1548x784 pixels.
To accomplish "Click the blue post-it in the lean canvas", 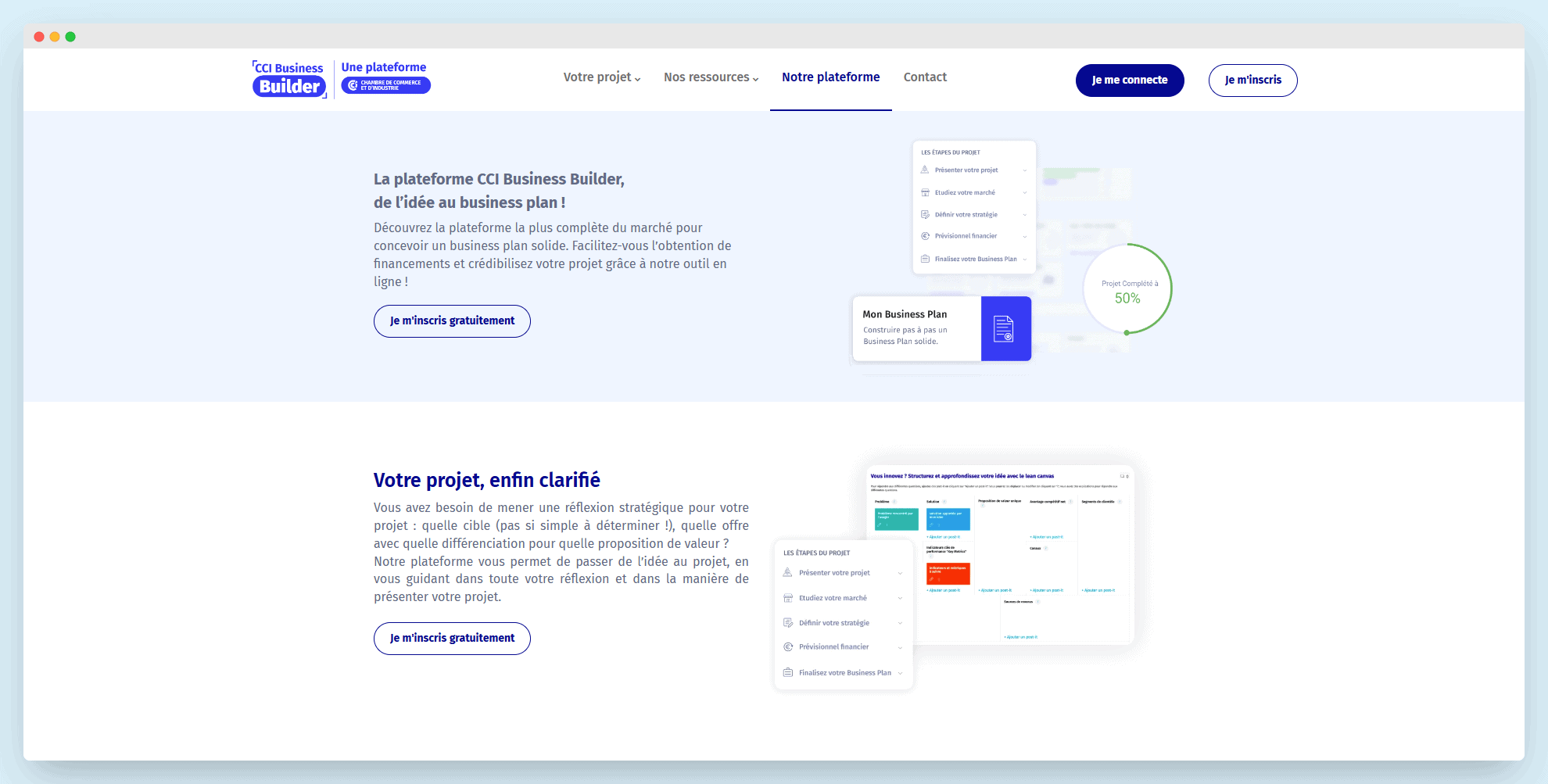I will click(x=948, y=520).
